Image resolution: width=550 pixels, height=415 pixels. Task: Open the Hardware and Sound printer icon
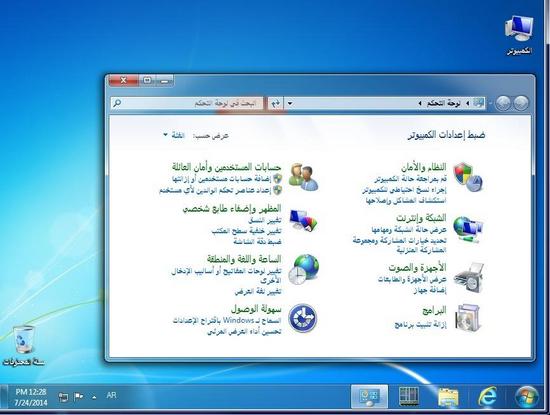tap(469, 278)
